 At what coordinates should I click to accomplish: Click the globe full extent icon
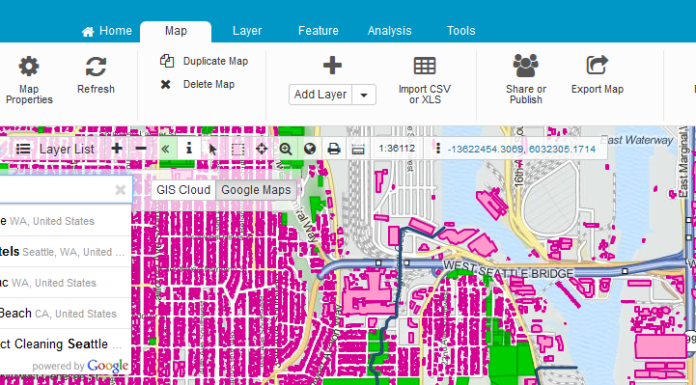click(x=310, y=149)
